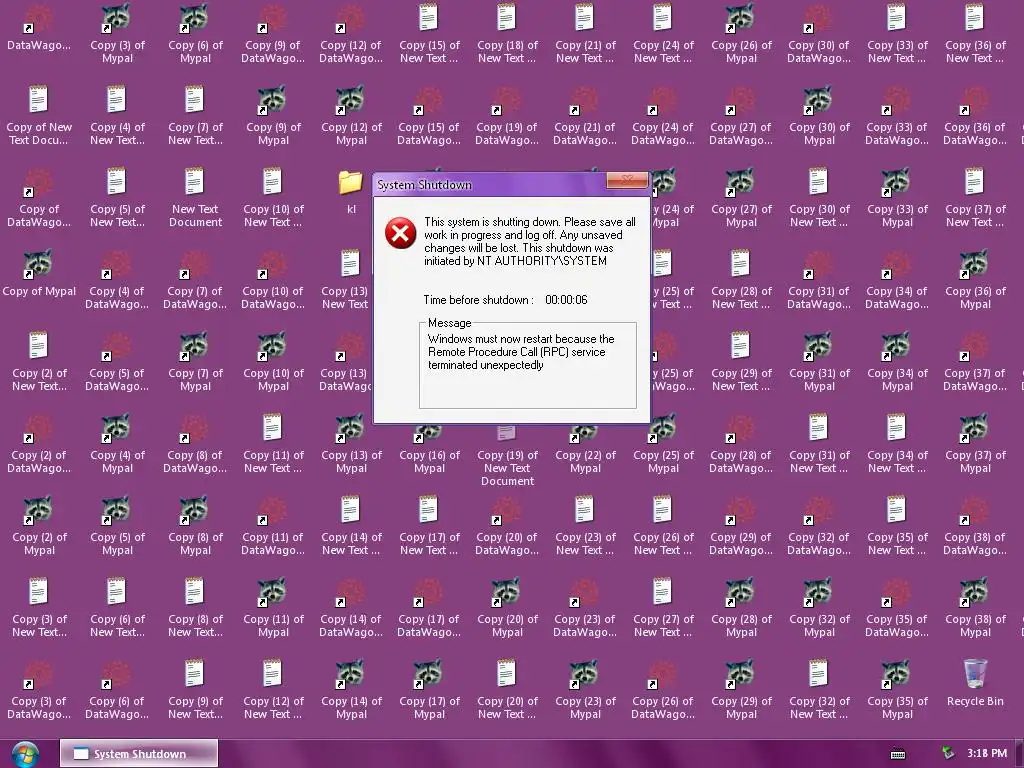The width and height of the screenshot is (1024, 768).
Task: Select the 'kl' folder on desktop
Action: coord(351,191)
